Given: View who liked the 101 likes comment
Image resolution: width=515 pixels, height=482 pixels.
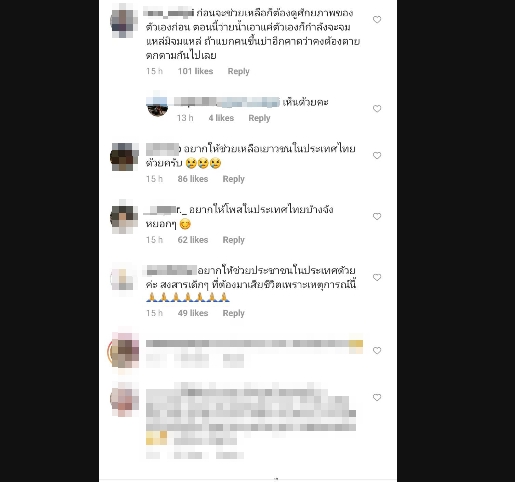Looking at the screenshot, I should 195,71.
